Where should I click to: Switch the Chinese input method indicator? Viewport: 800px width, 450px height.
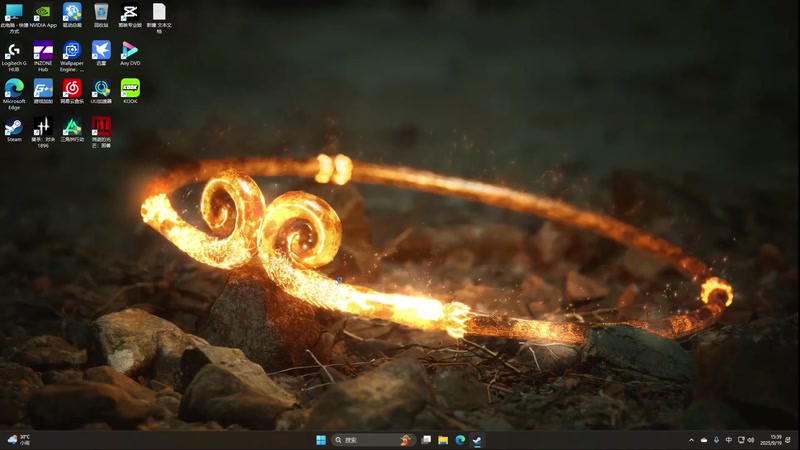coord(729,440)
